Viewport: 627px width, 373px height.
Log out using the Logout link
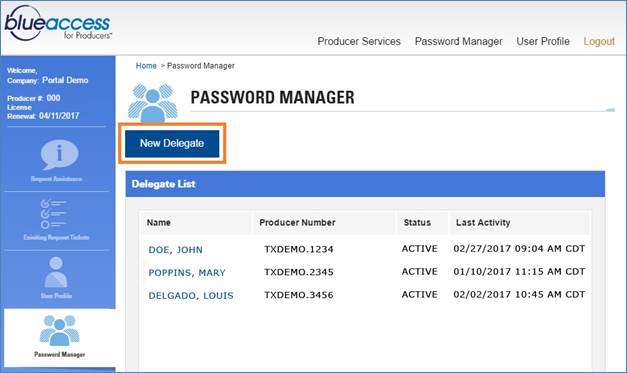[599, 41]
